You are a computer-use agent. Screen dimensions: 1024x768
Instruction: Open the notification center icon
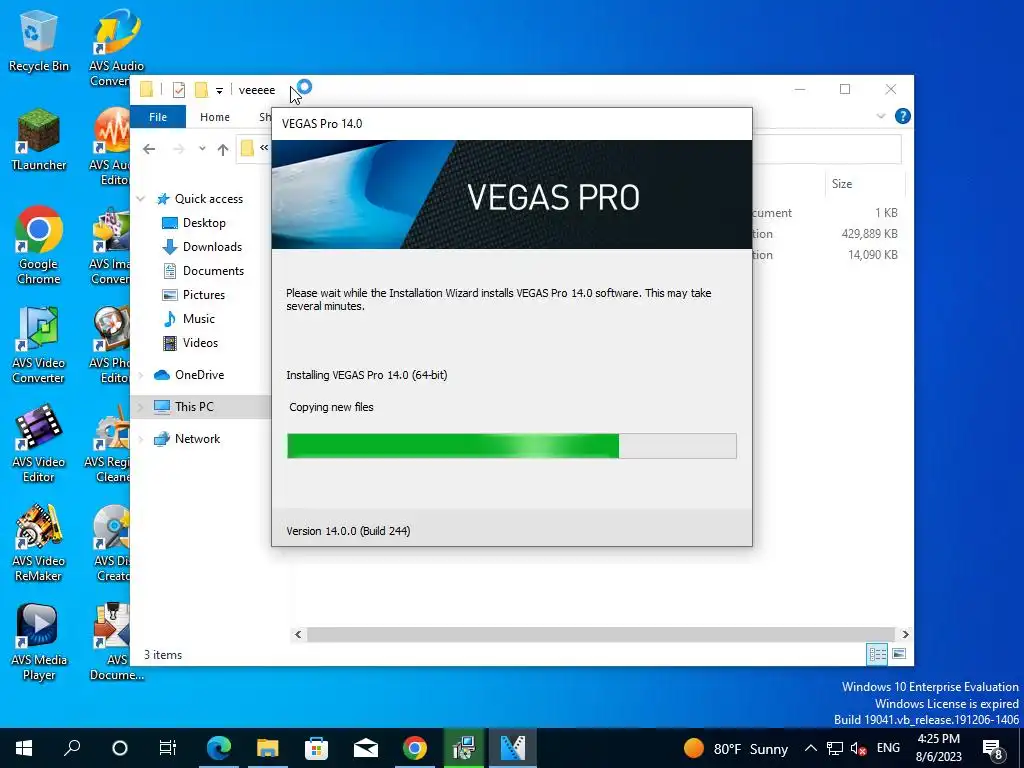coord(993,749)
